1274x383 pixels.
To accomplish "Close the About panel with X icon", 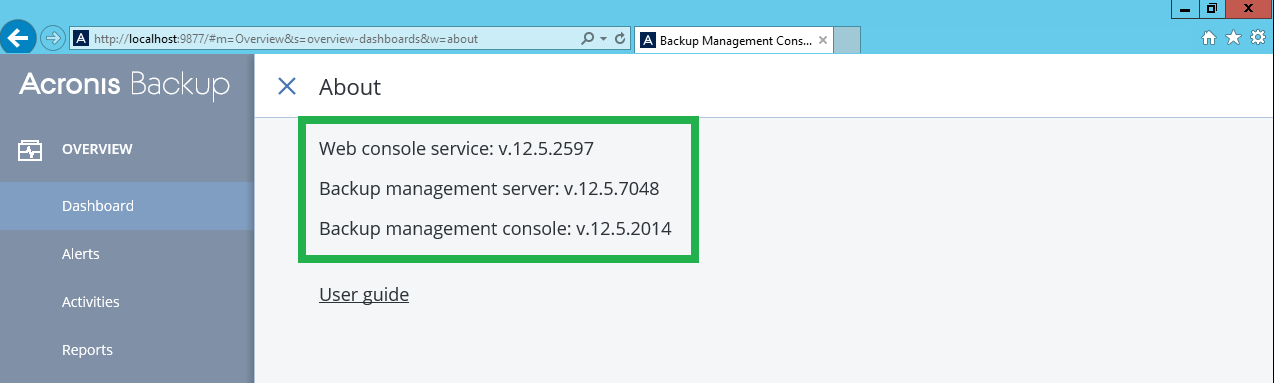I will [x=287, y=86].
